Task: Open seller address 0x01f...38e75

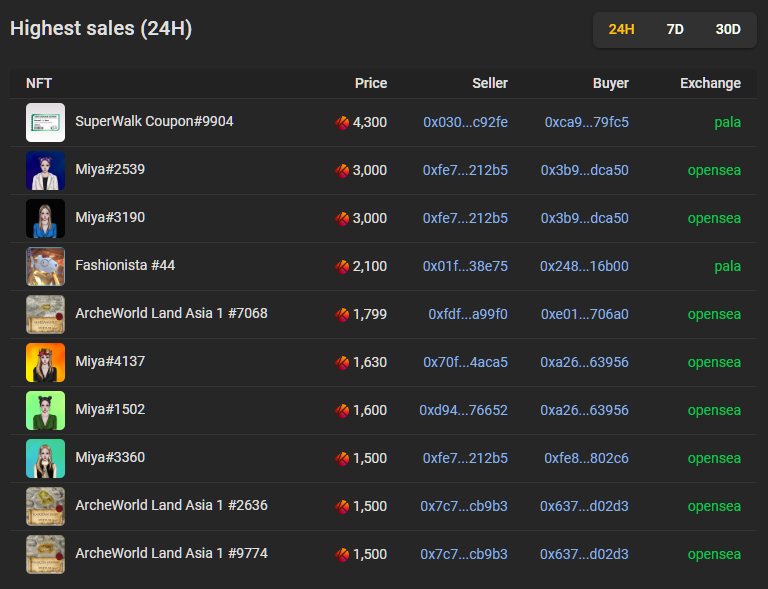Action: tap(465, 266)
